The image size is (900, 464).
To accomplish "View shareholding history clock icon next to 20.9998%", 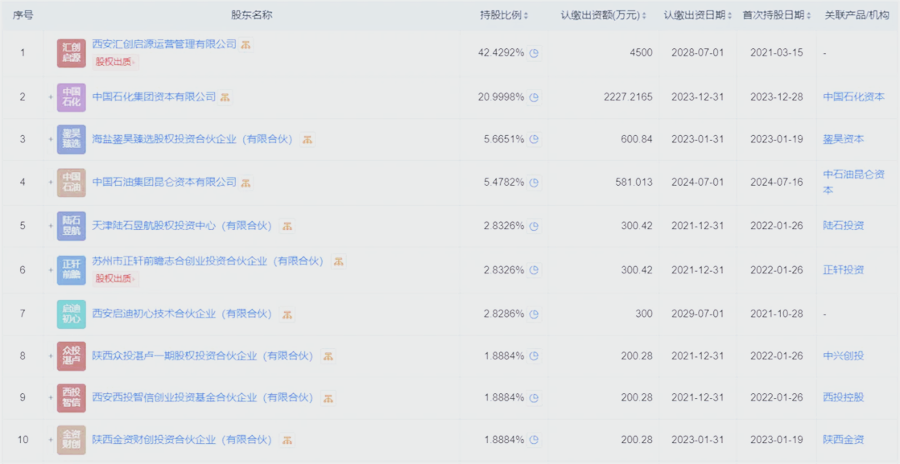I will (x=534, y=98).
